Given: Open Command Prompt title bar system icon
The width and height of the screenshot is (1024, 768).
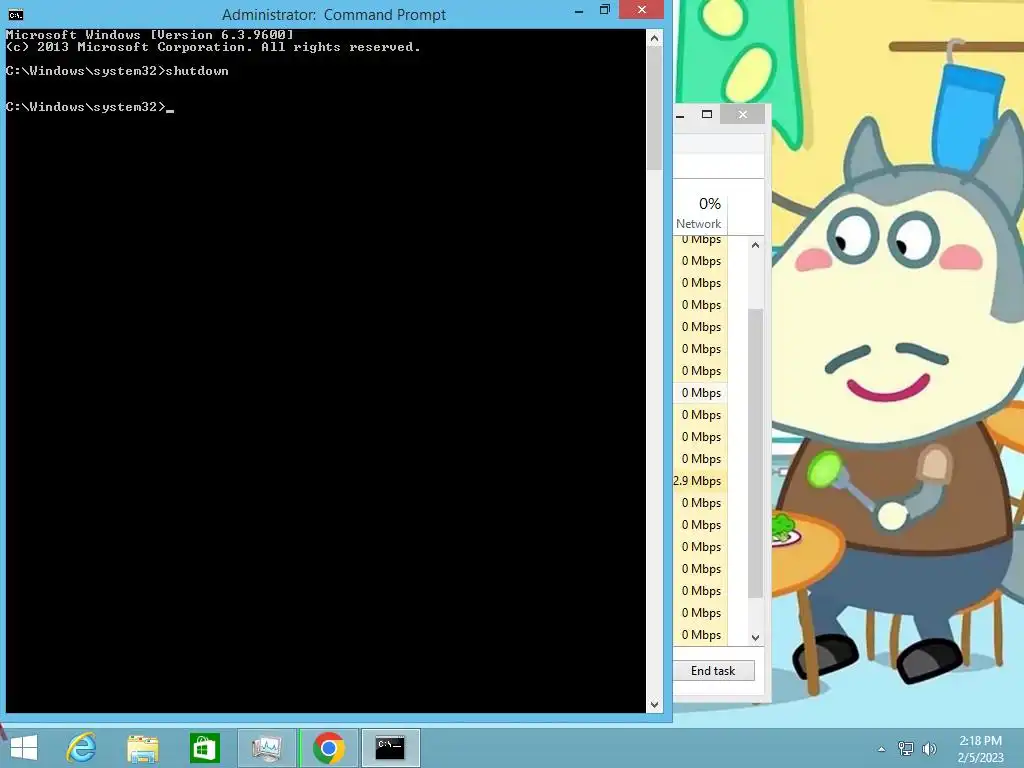Looking at the screenshot, I should [16, 15].
